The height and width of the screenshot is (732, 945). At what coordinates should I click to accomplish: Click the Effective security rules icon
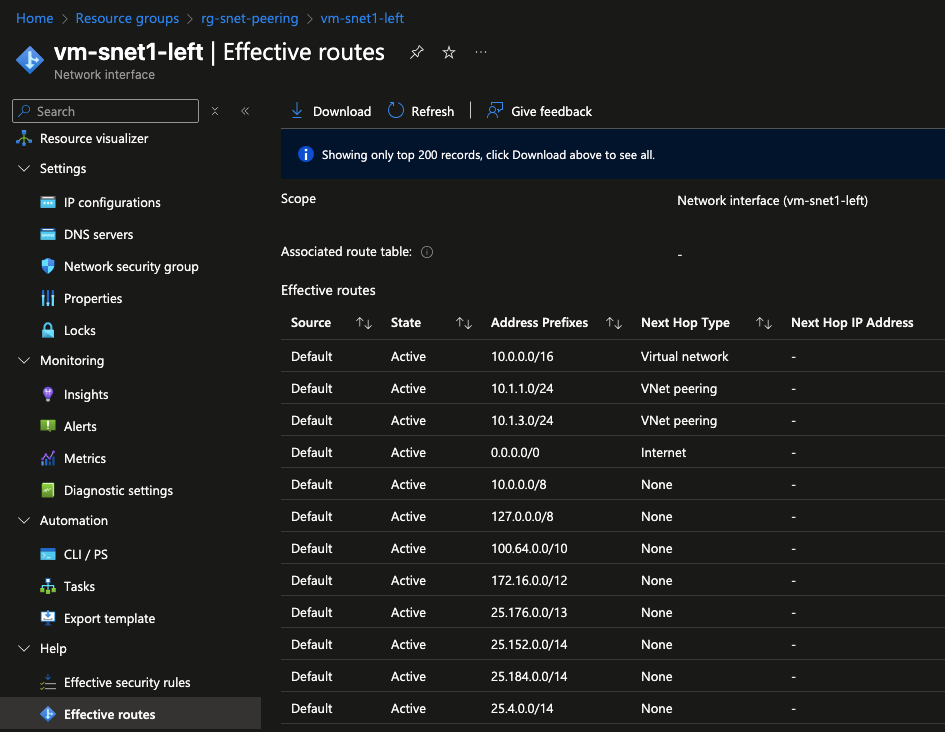[x=48, y=682]
